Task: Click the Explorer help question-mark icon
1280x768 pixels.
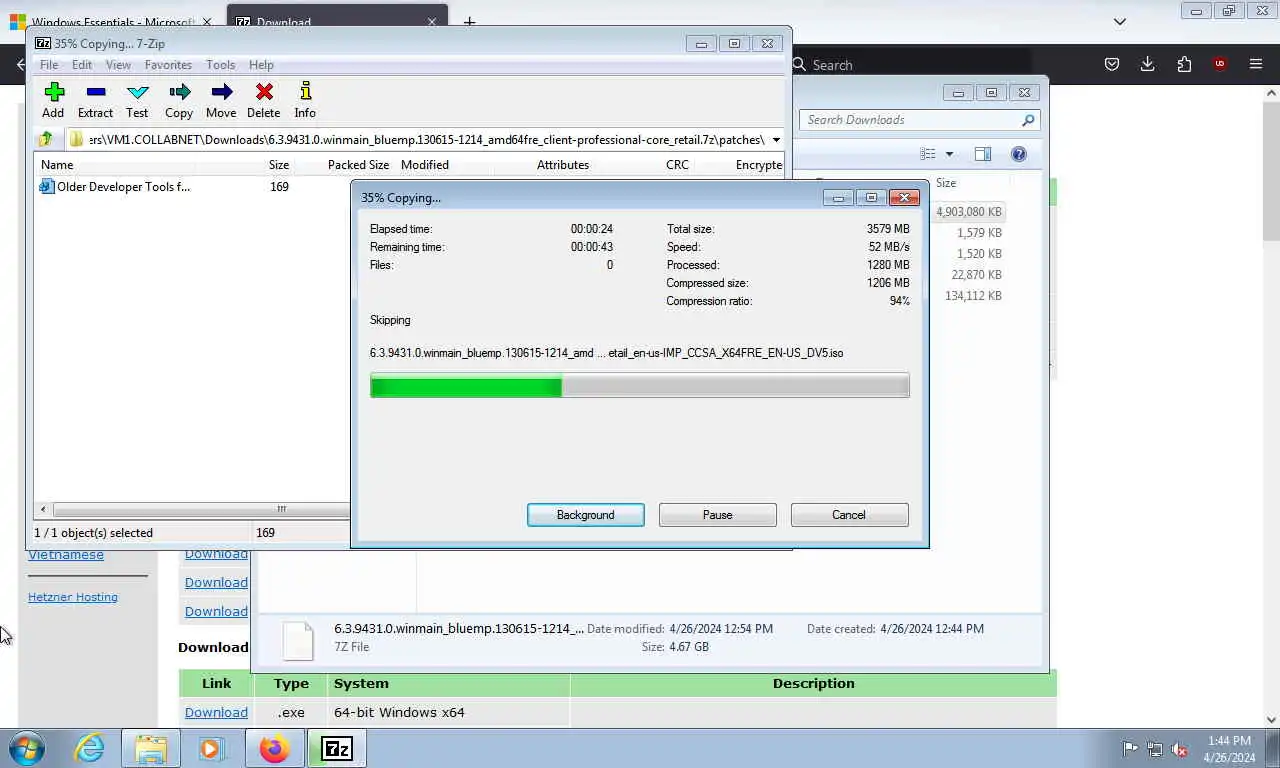Action: (1019, 154)
